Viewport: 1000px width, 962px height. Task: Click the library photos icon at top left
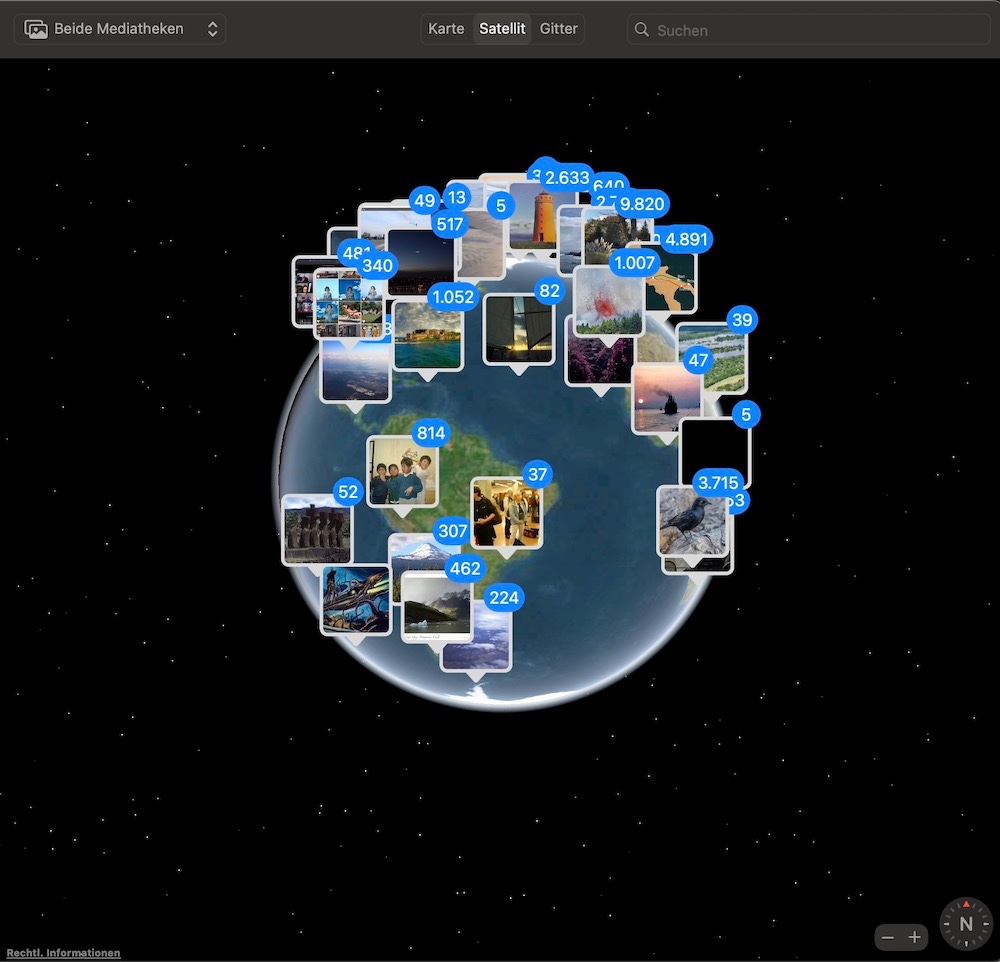tap(36, 29)
